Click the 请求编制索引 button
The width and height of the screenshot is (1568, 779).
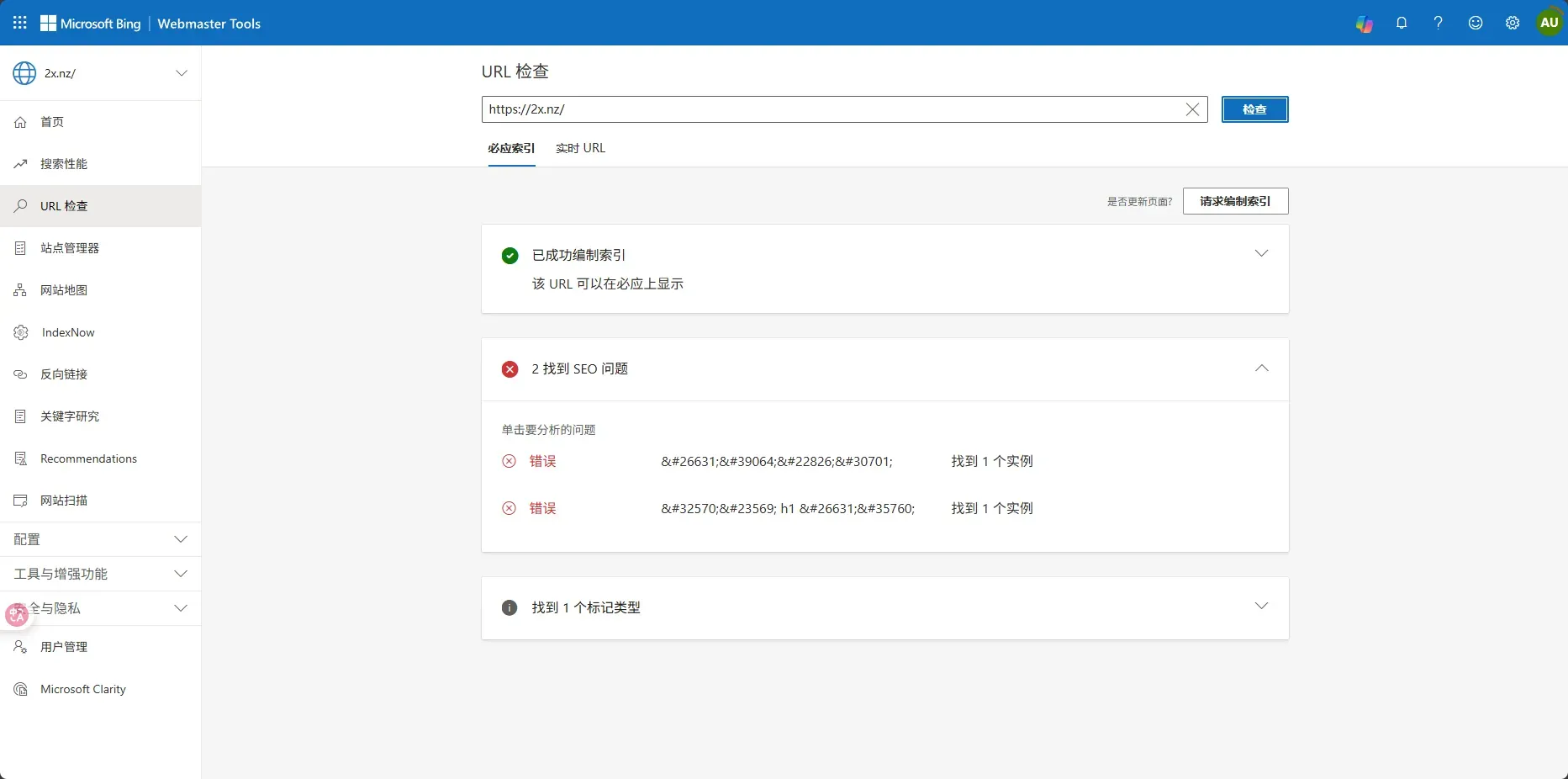click(1235, 201)
